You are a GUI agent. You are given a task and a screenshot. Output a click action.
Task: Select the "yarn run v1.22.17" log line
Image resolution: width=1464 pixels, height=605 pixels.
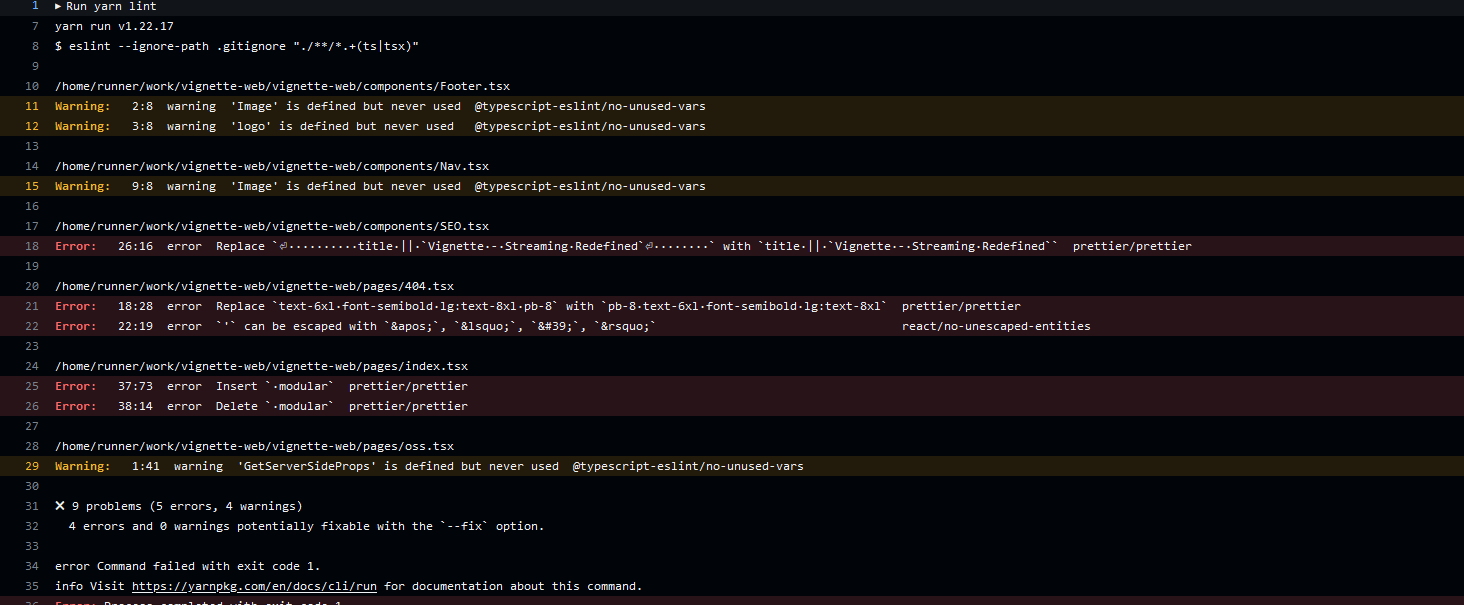tap(121, 25)
